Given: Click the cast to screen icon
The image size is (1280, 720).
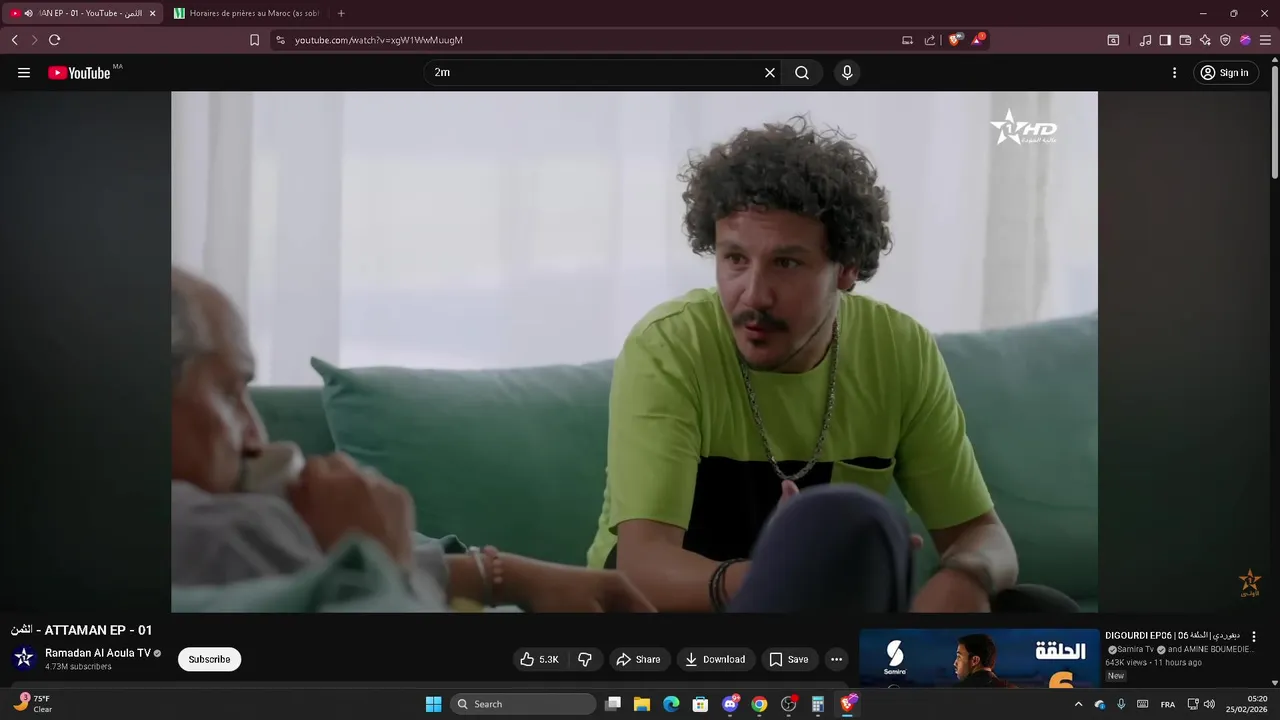Looking at the screenshot, I should 907,40.
